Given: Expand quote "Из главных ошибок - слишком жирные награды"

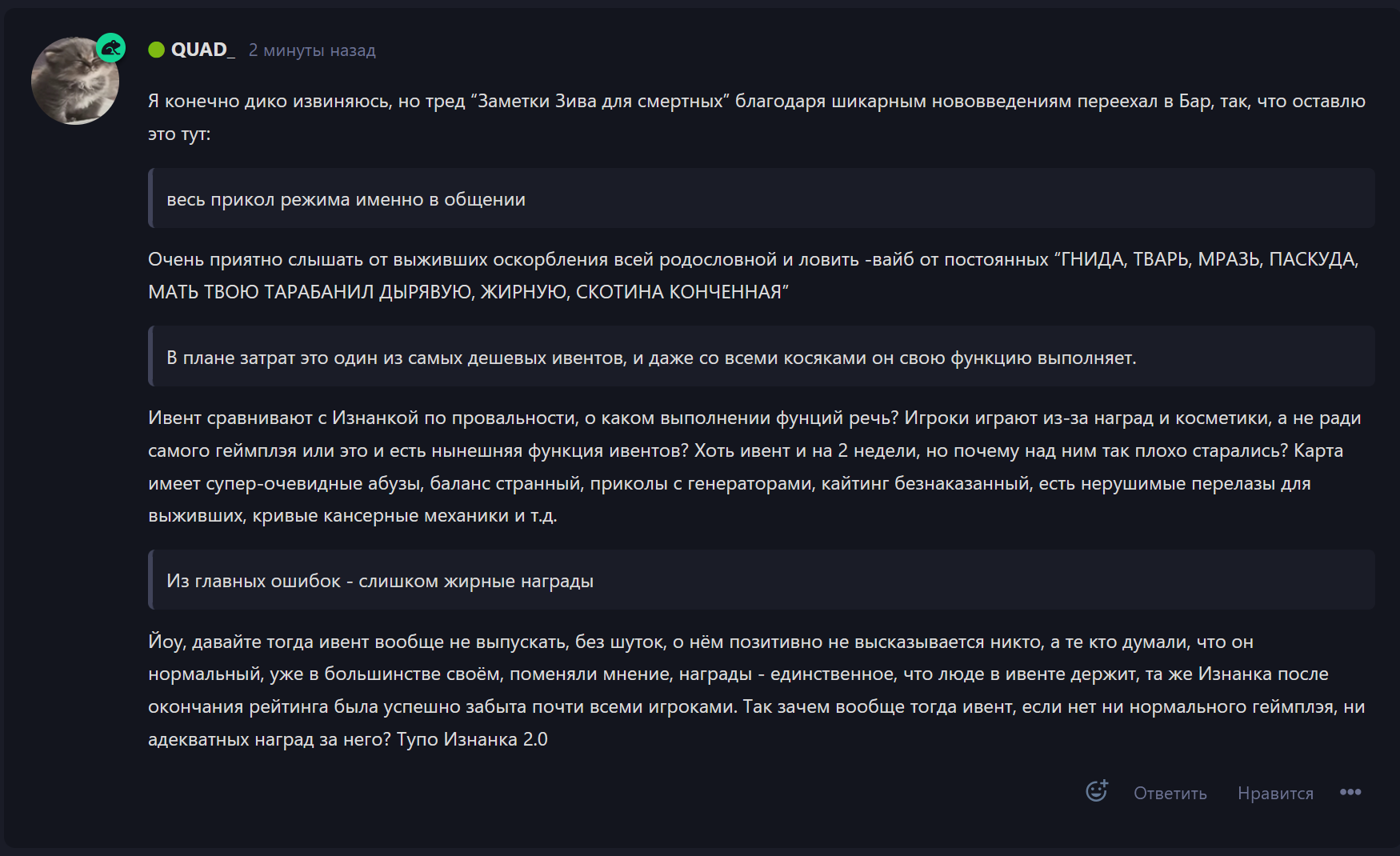Looking at the screenshot, I should coord(379,581).
